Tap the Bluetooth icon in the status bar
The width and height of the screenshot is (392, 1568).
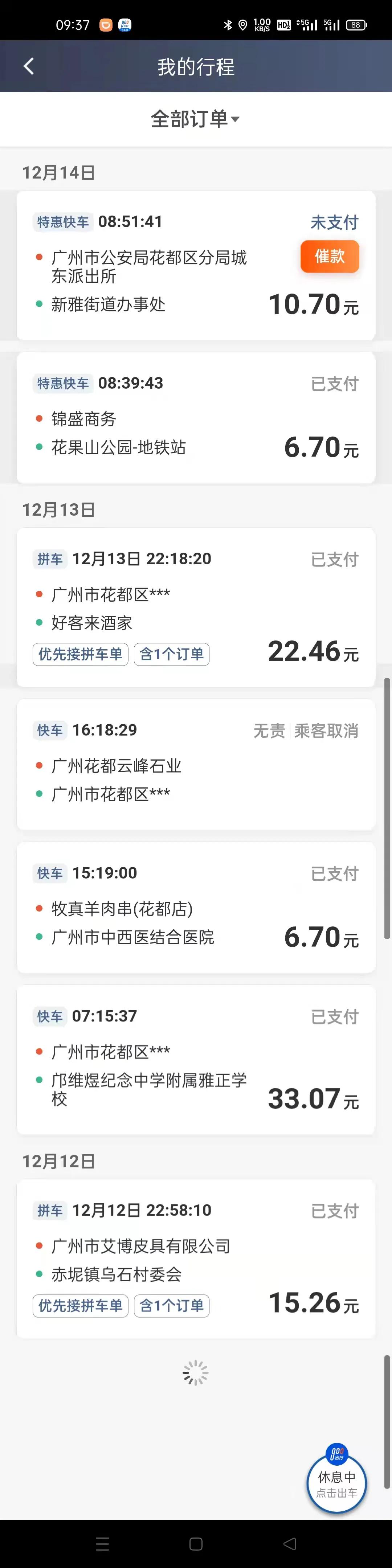(229, 24)
